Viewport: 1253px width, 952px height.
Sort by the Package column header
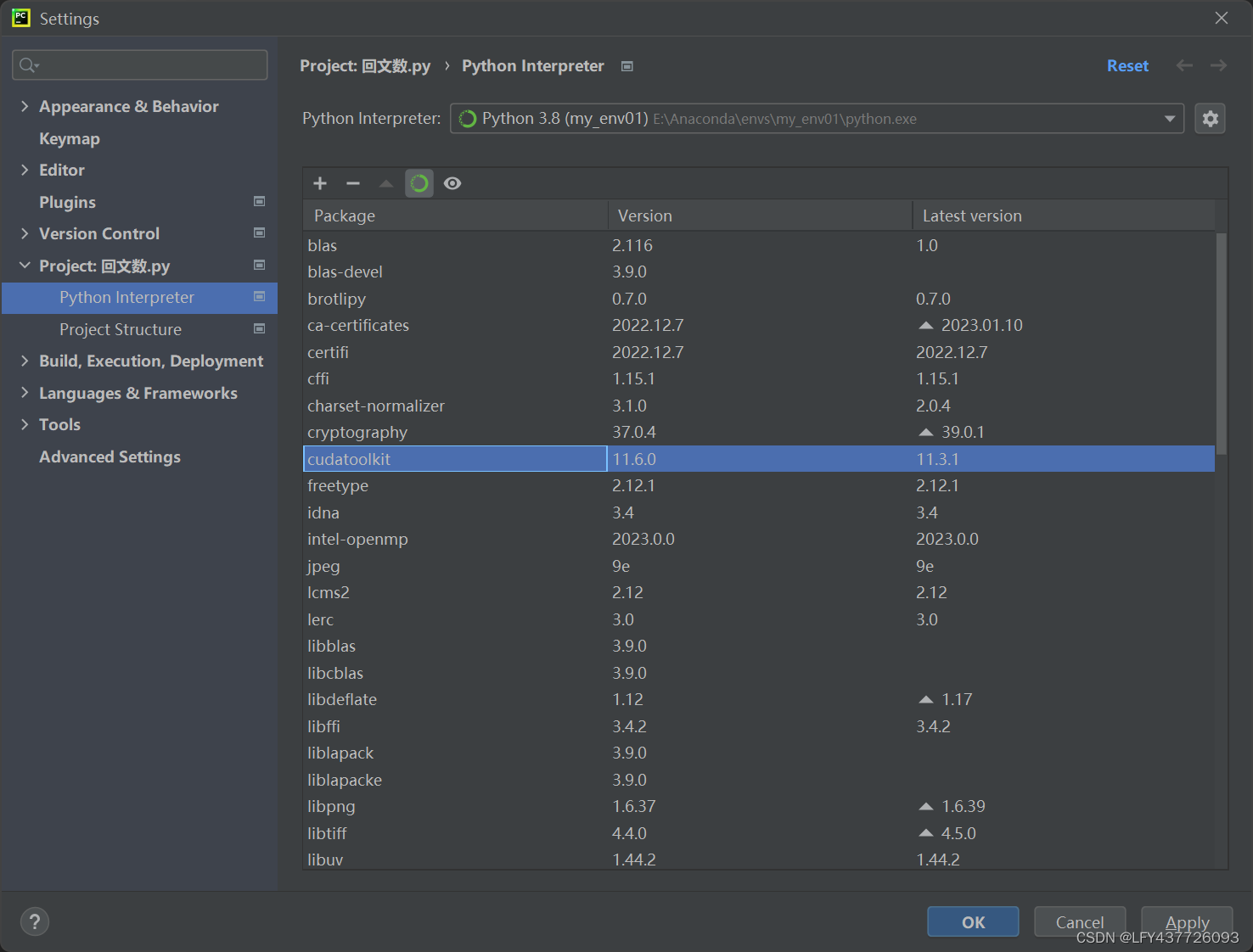coord(455,216)
